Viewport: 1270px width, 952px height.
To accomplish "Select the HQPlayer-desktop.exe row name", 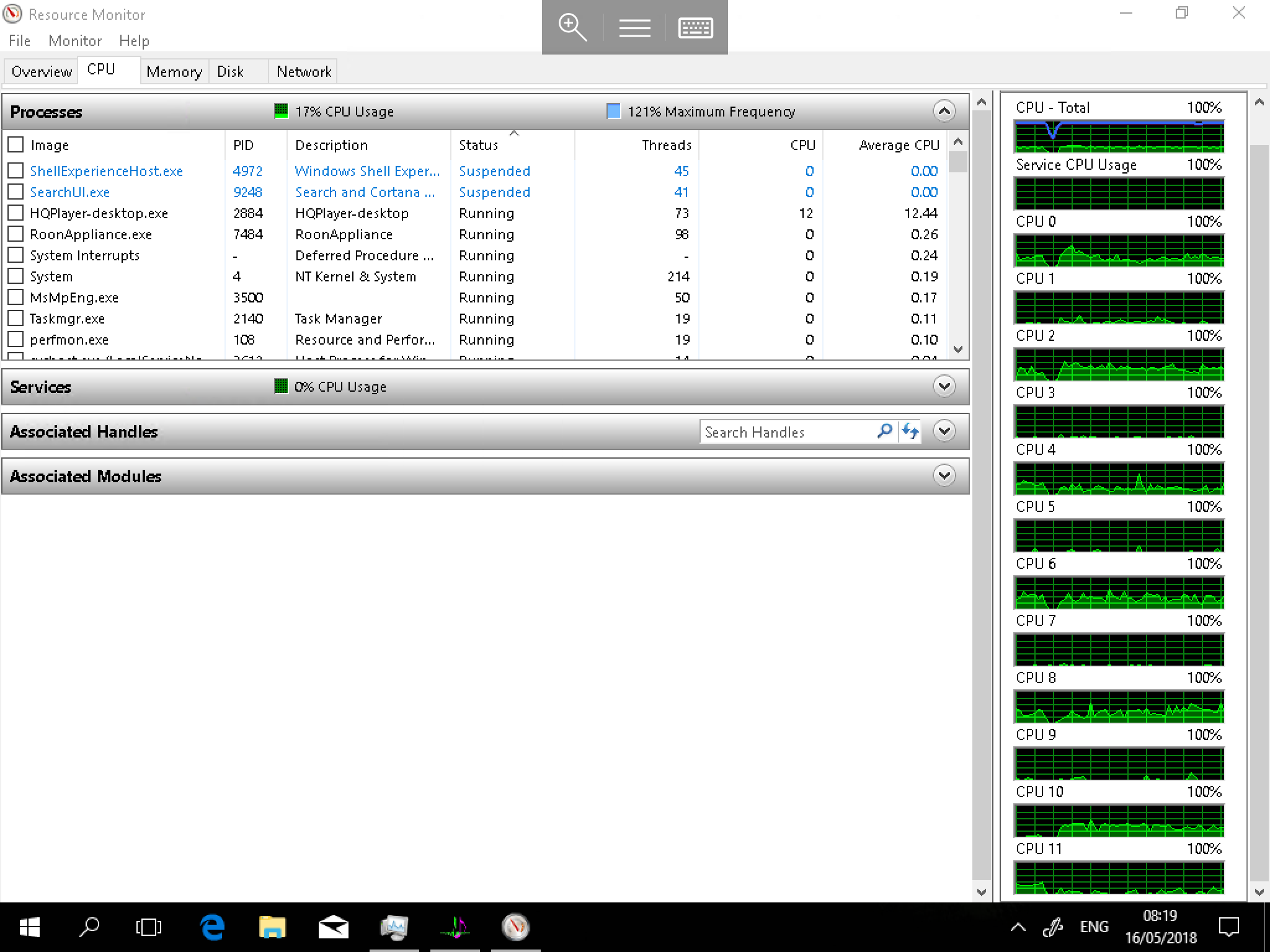I will tap(99, 213).
